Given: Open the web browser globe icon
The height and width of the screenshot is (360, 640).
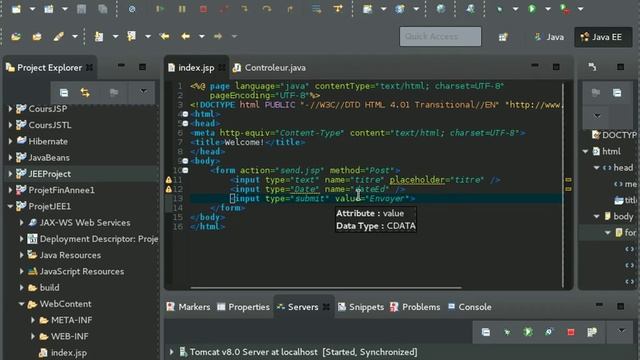Looking at the screenshot, I should (x=441, y=9).
